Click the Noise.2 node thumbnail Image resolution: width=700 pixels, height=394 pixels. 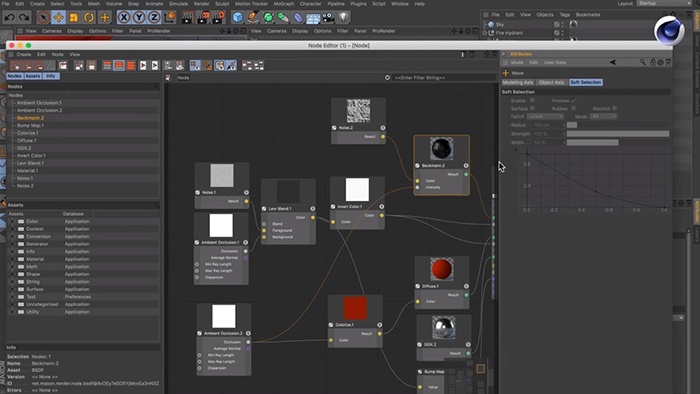tap(358, 111)
